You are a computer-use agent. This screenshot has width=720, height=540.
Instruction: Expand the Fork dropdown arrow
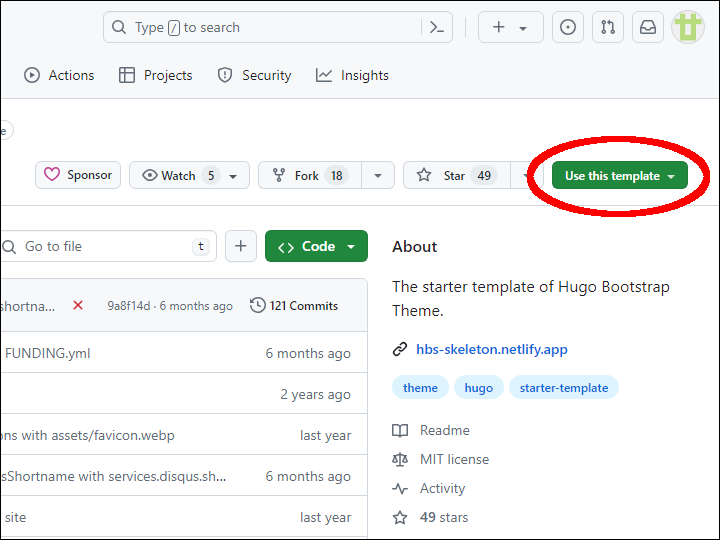378,175
